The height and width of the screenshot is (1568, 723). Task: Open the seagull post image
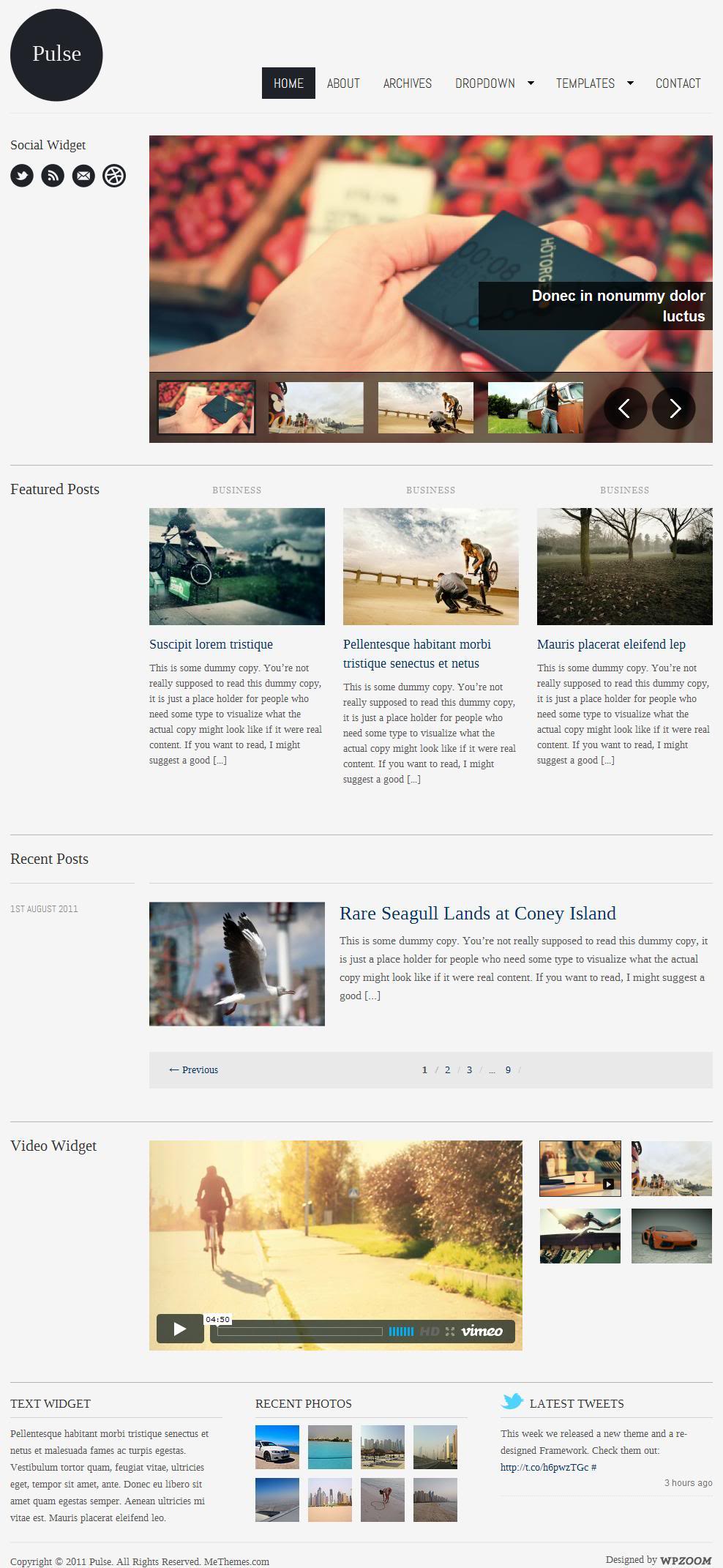237,964
